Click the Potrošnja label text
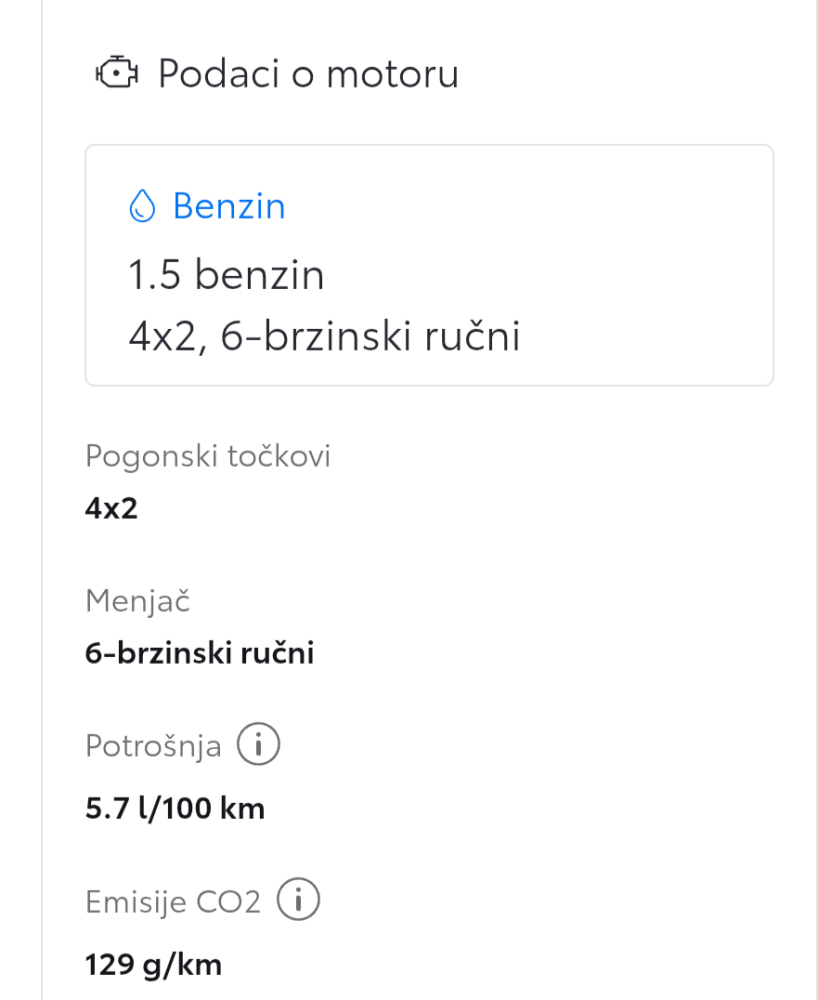Image resolution: width=818 pixels, height=1000 pixels. [153, 746]
